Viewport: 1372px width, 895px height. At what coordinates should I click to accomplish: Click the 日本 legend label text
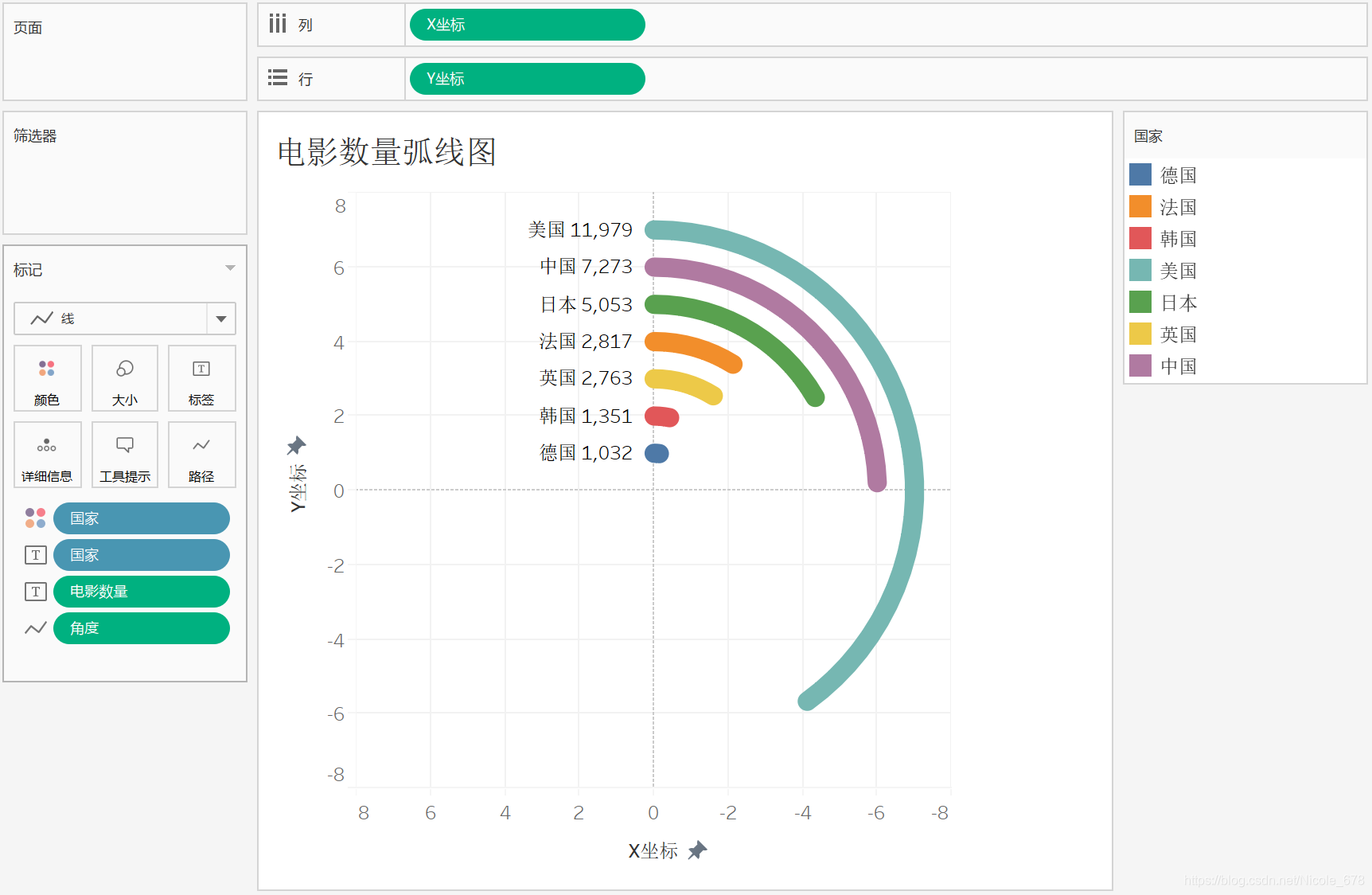pyautogui.click(x=1178, y=303)
